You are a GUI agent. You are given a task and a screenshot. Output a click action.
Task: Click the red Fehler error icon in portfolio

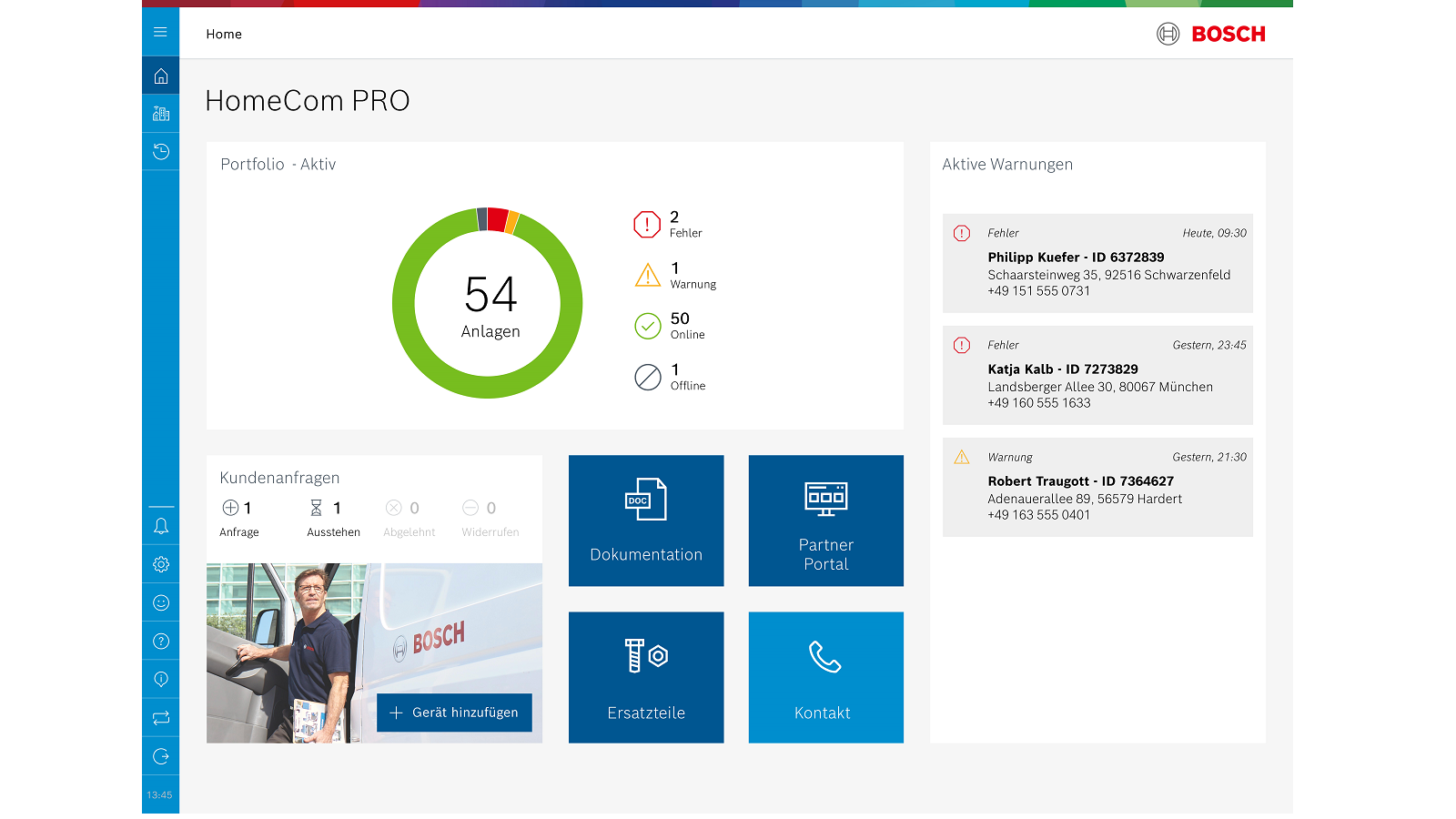point(647,224)
